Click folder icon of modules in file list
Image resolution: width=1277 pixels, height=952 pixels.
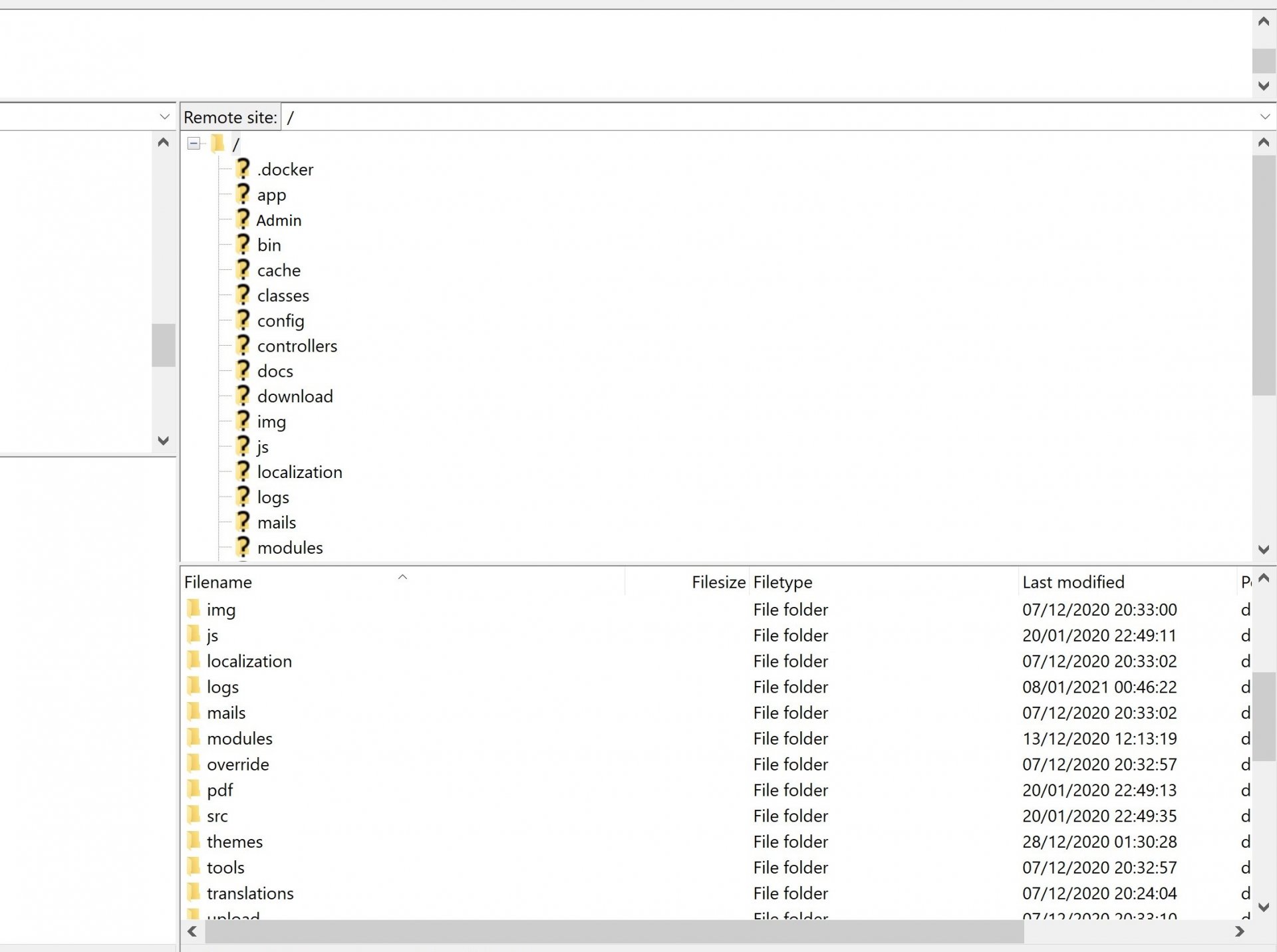click(x=194, y=738)
